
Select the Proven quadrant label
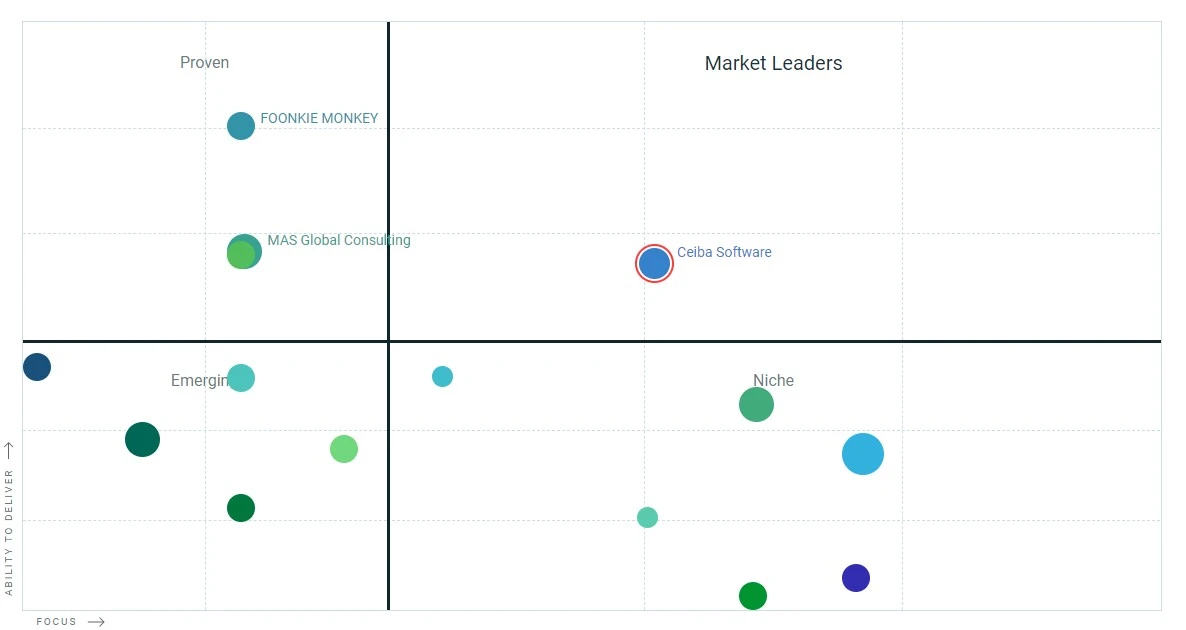[204, 62]
